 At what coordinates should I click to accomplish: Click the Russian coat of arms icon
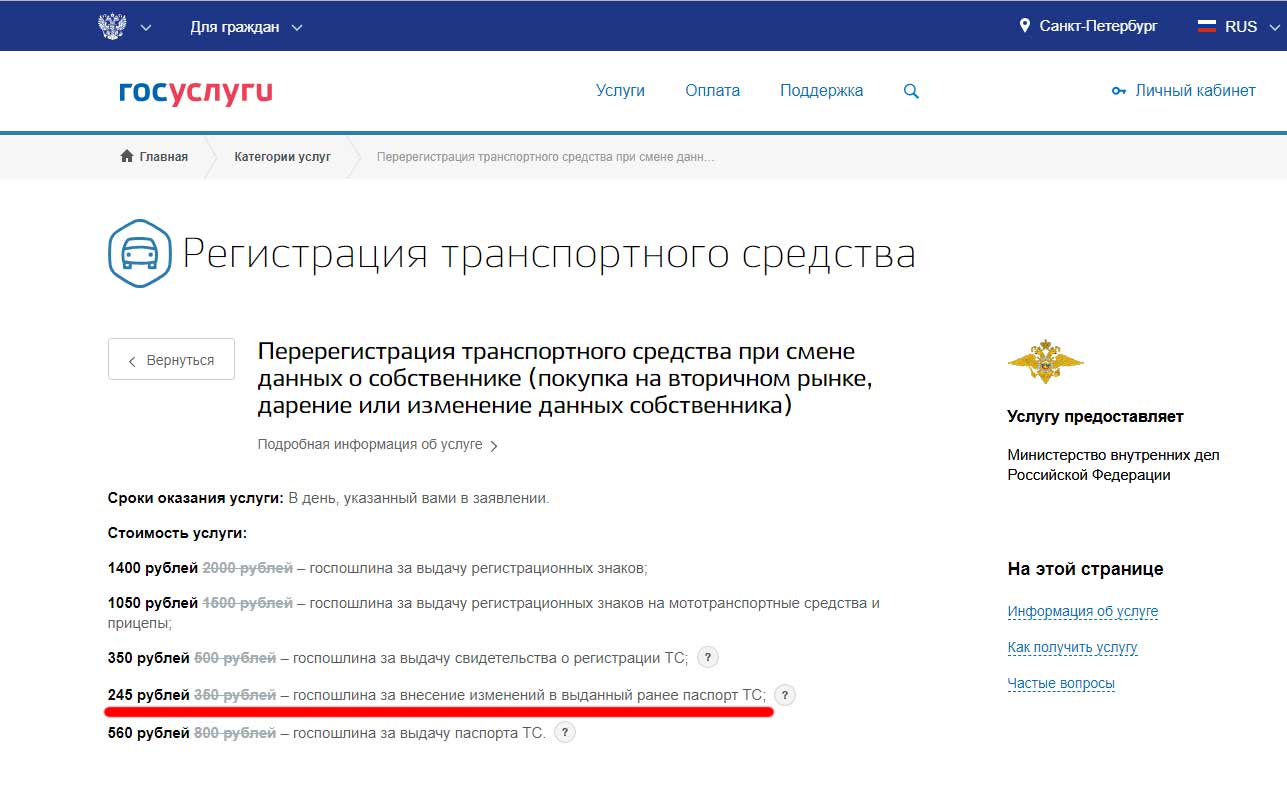point(113,27)
